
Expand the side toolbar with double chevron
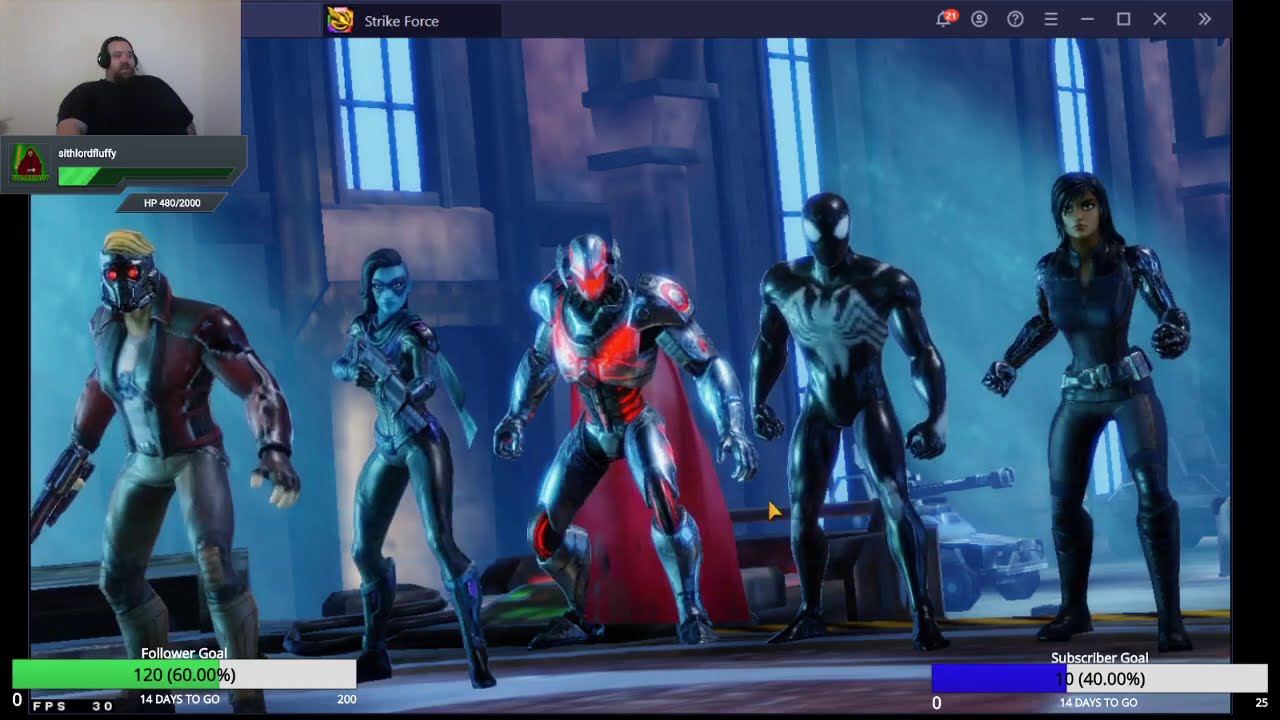1204,19
